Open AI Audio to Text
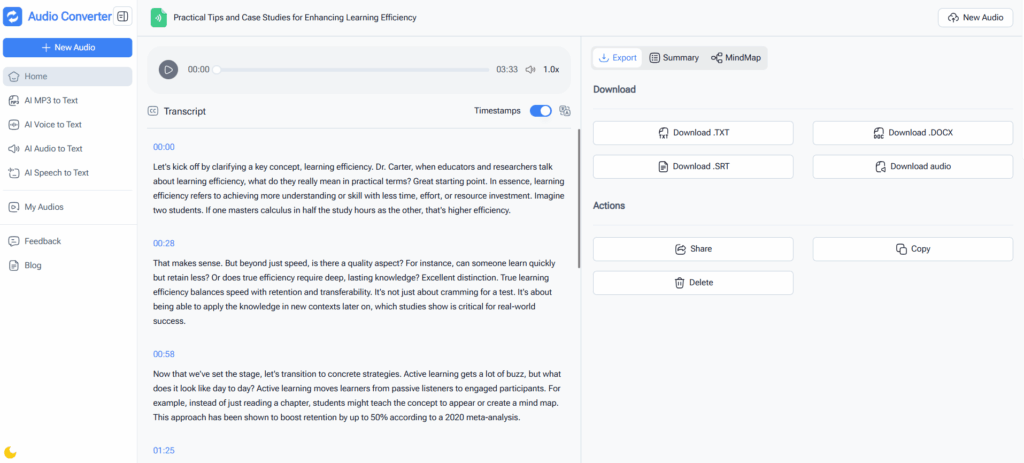The image size is (1024, 463). (x=67, y=149)
